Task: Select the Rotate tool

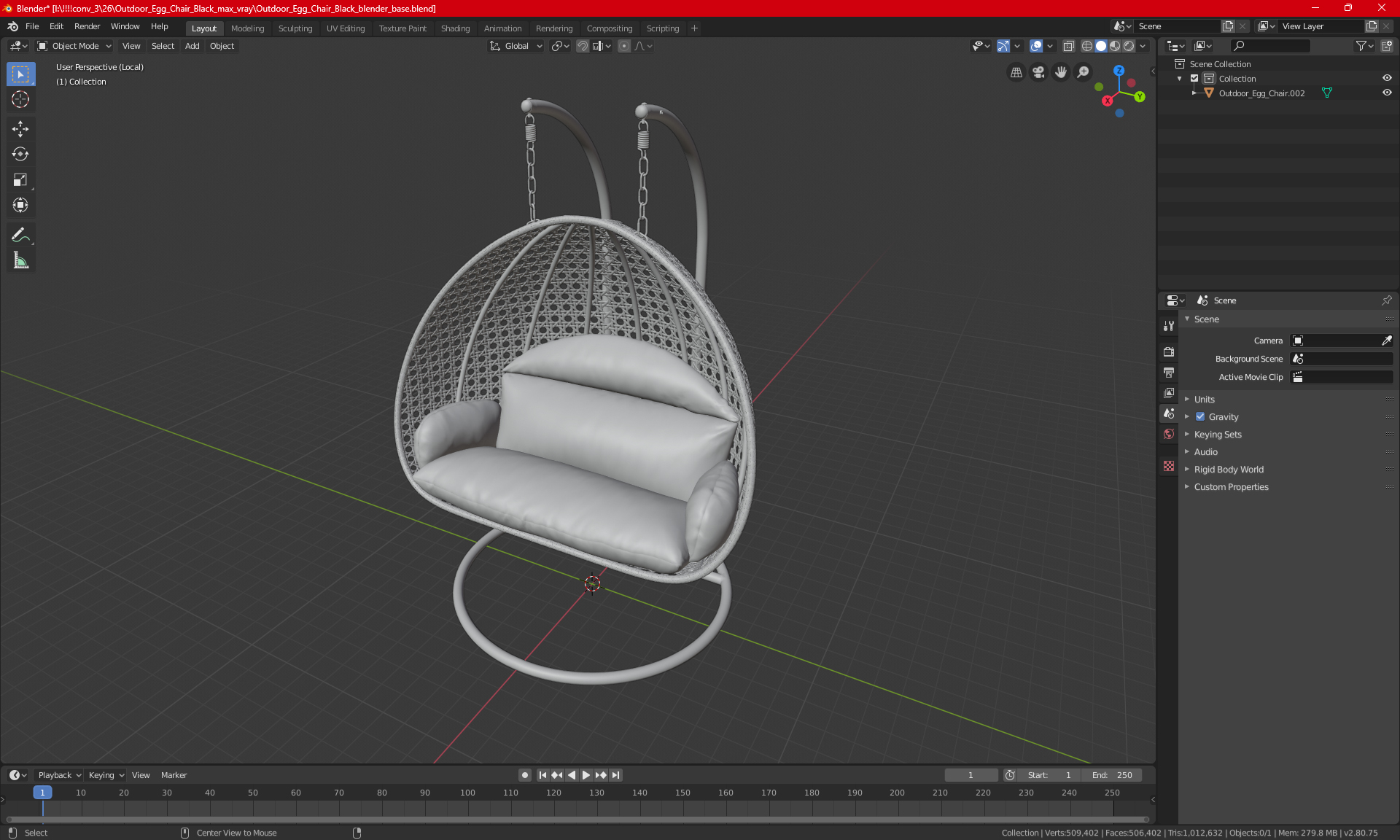Action: coord(20,155)
